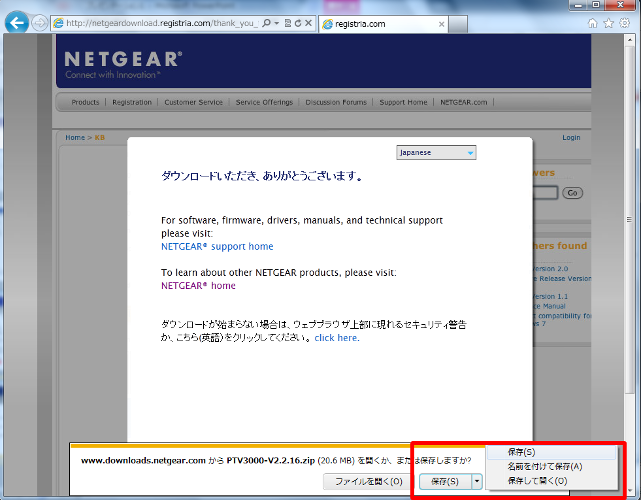
Task: Click the NETGEAR logo in the header
Action: [x=123, y=64]
